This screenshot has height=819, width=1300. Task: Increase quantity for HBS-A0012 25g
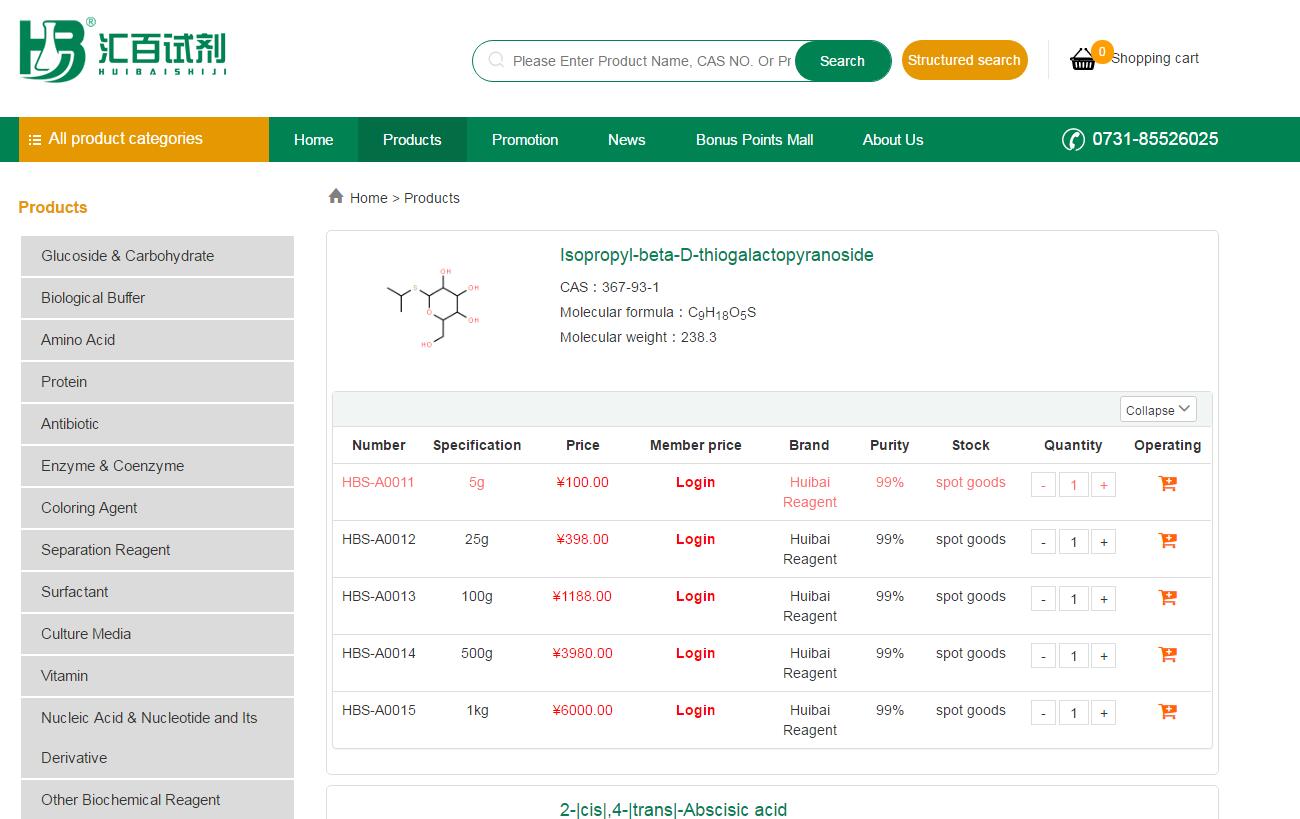tap(1103, 542)
